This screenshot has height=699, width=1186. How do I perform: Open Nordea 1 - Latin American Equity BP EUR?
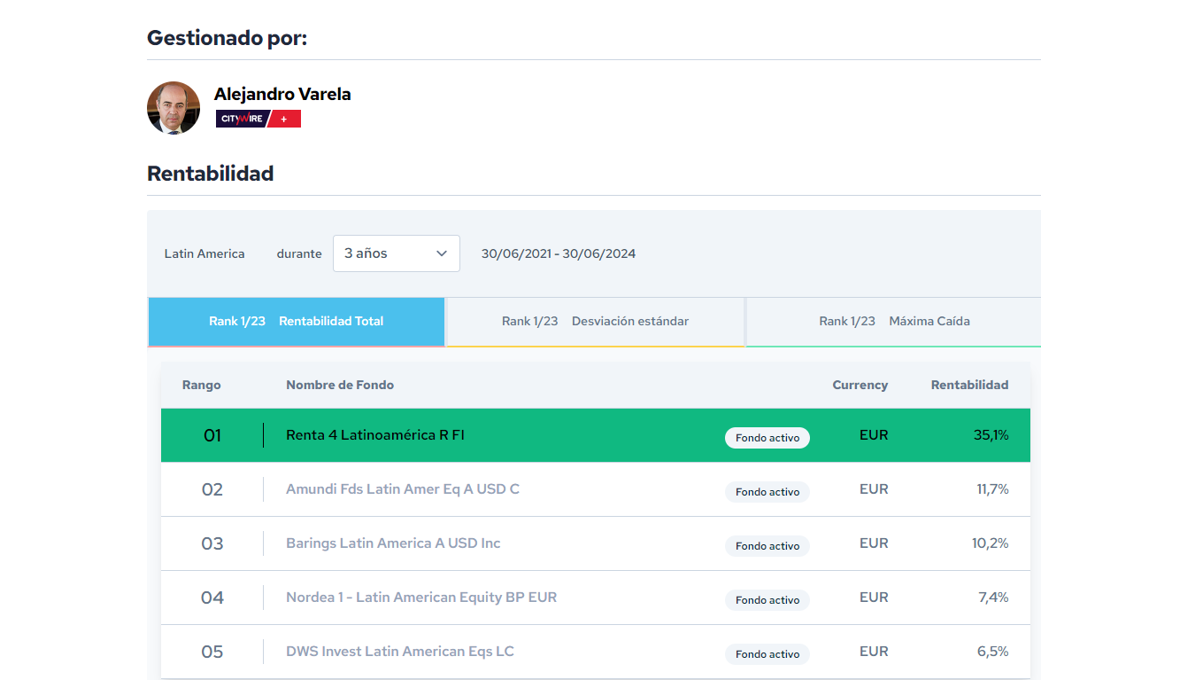point(421,598)
